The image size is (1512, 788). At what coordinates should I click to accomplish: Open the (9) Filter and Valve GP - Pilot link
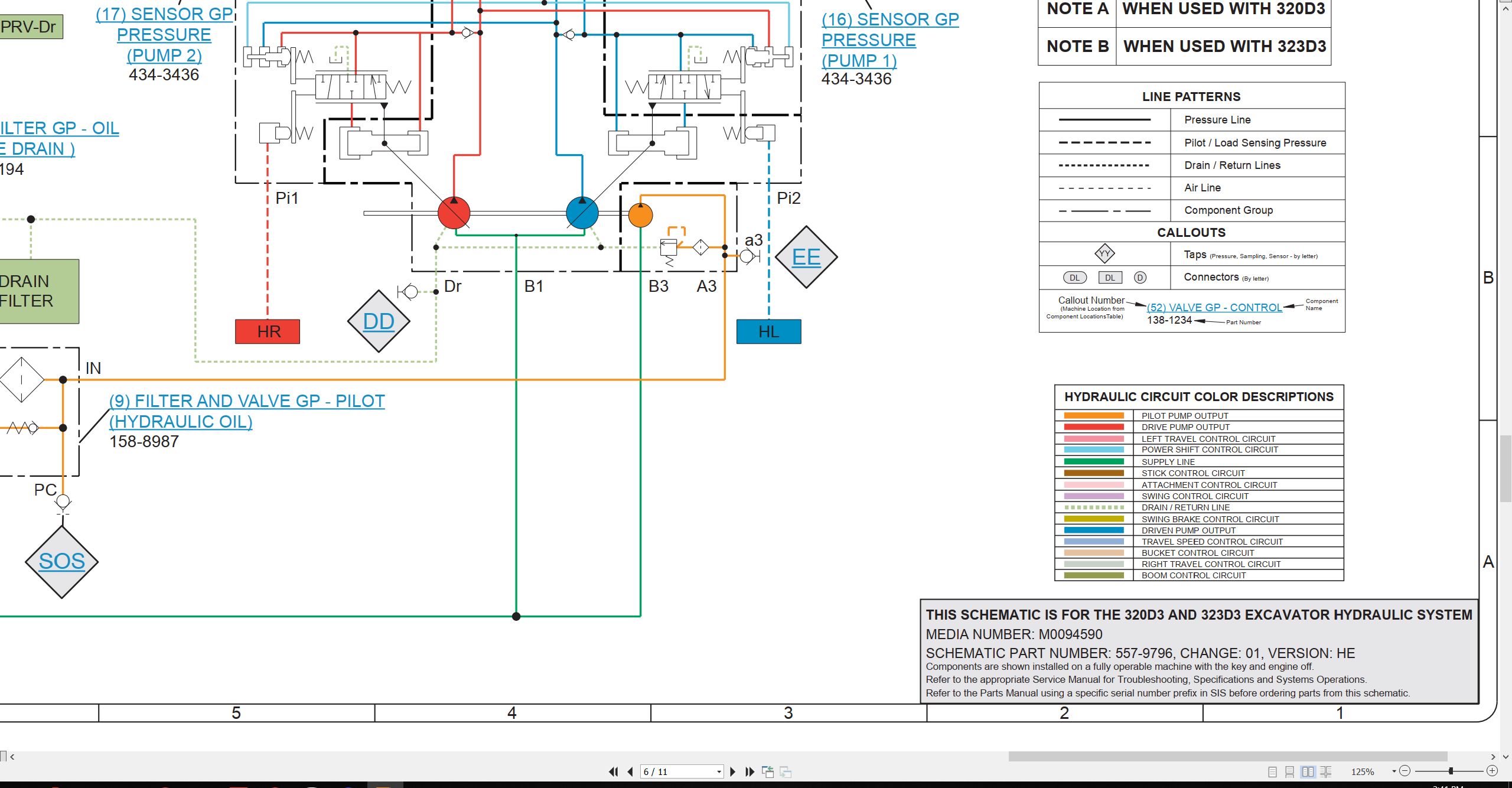pyautogui.click(x=247, y=411)
